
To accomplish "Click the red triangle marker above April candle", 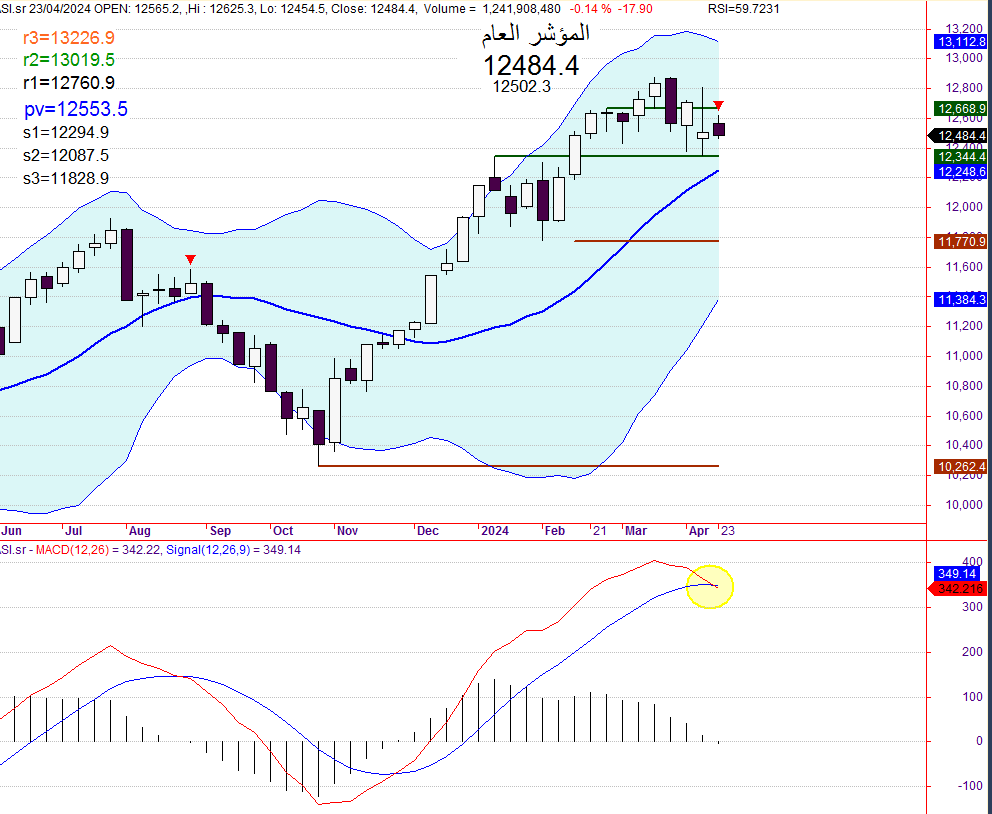I will click(x=718, y=105).
